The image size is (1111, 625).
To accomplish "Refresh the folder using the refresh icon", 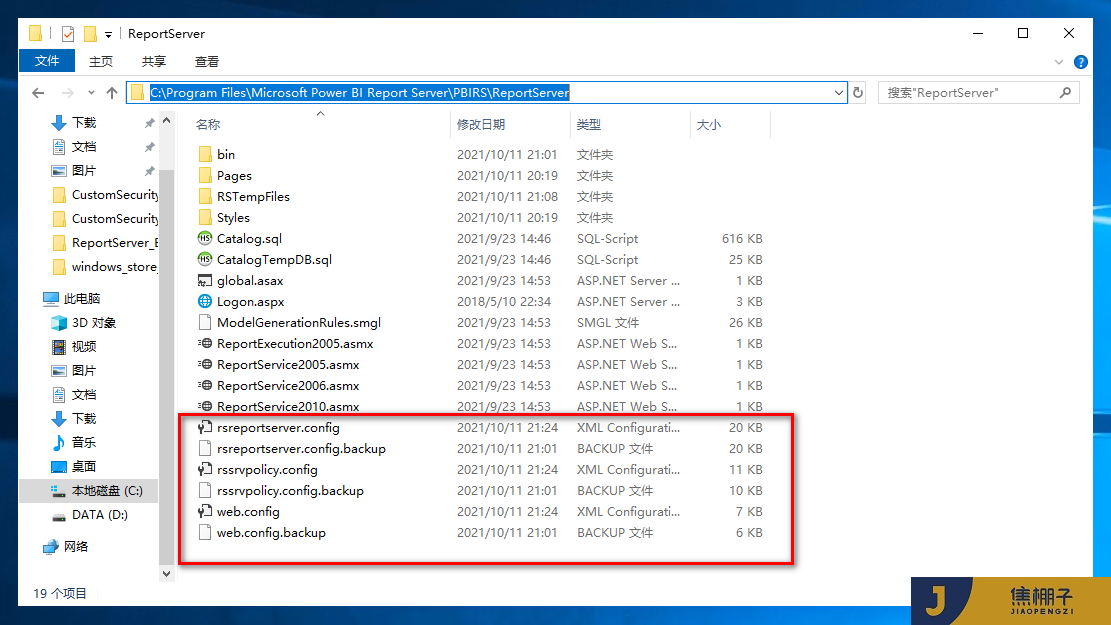I will 858,92.
